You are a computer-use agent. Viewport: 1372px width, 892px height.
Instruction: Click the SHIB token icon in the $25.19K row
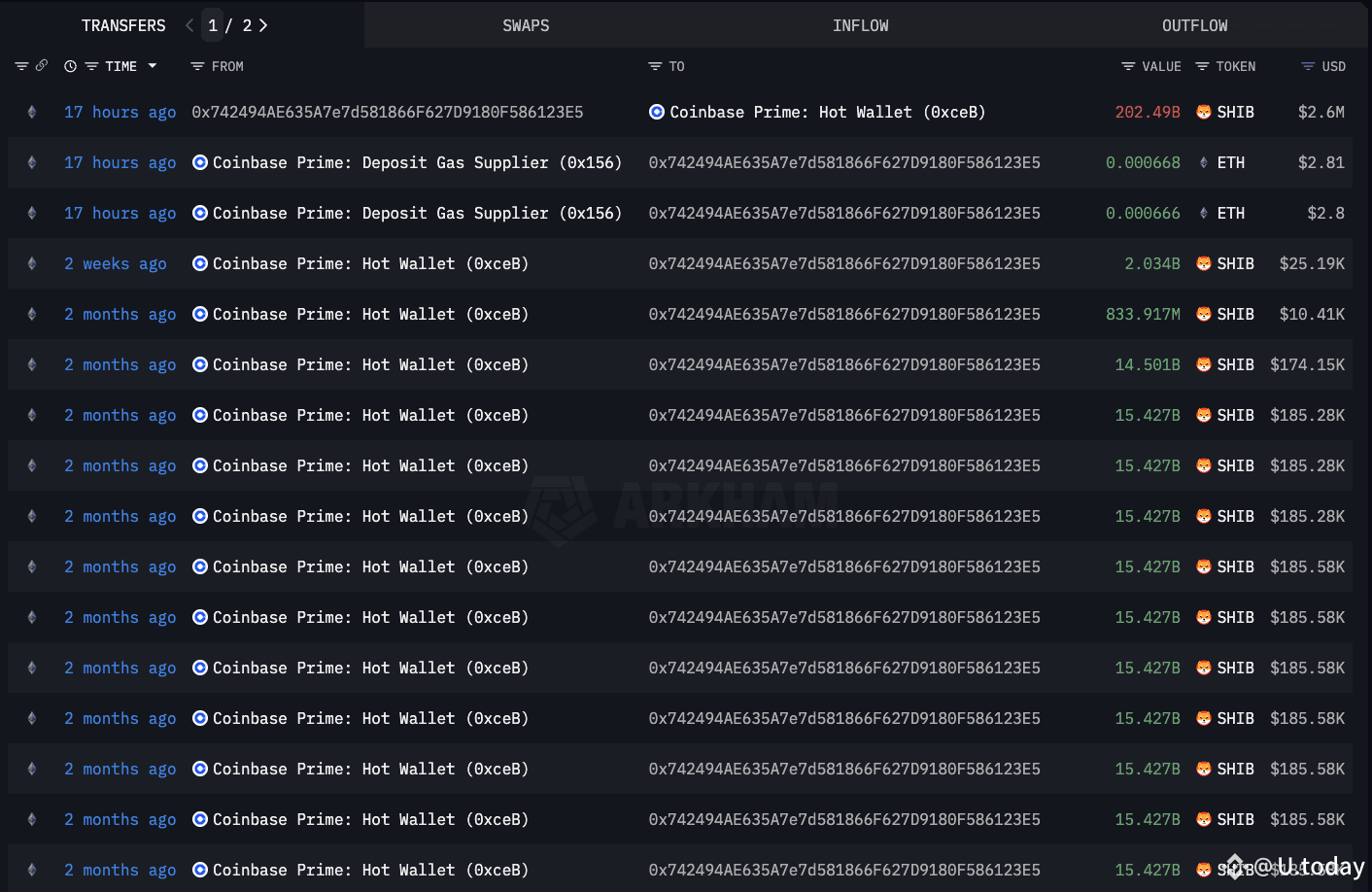(1204, 263)
